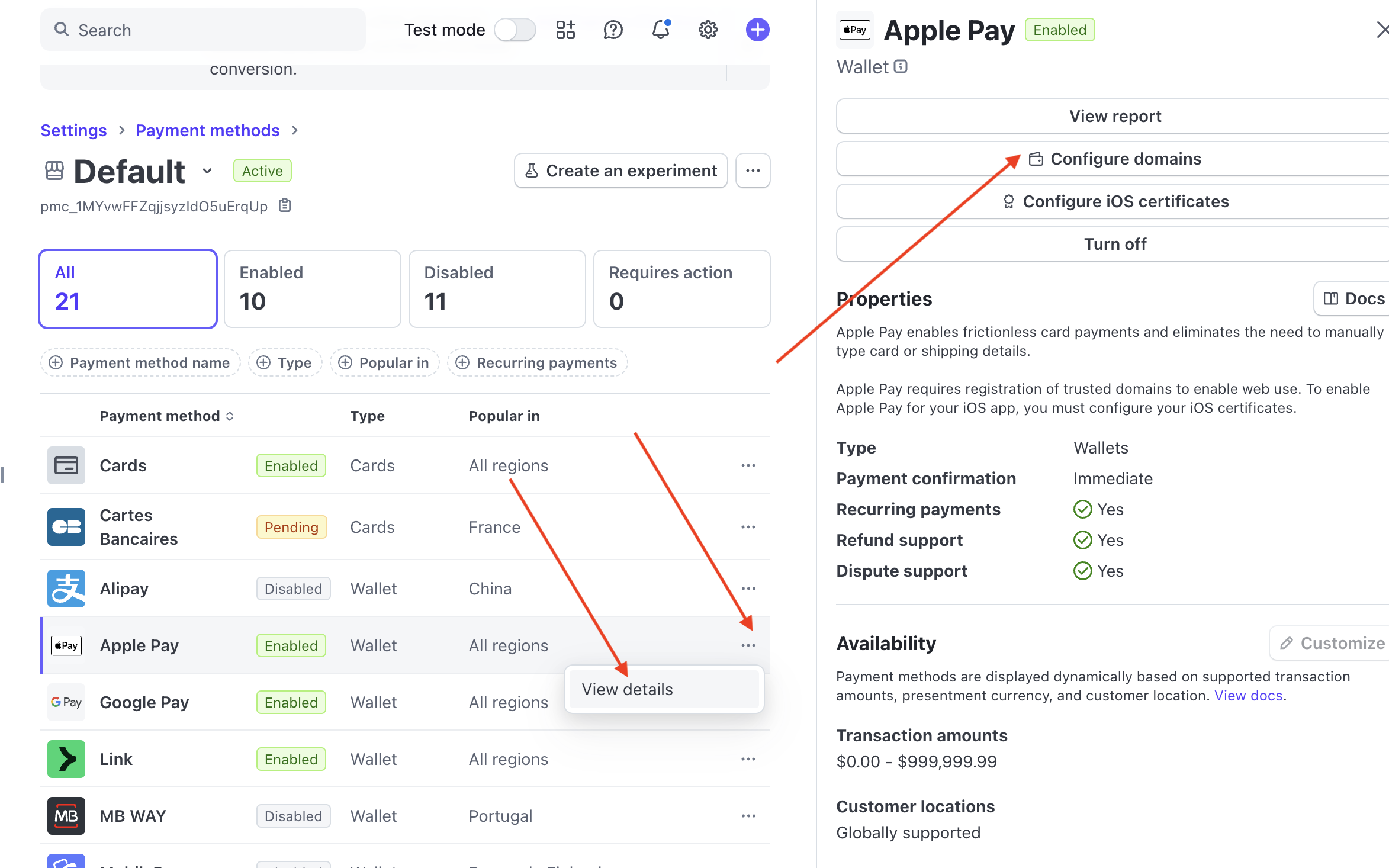
Task: Switch to the Disabled 11 tab
Action: (x=497, y=289)
